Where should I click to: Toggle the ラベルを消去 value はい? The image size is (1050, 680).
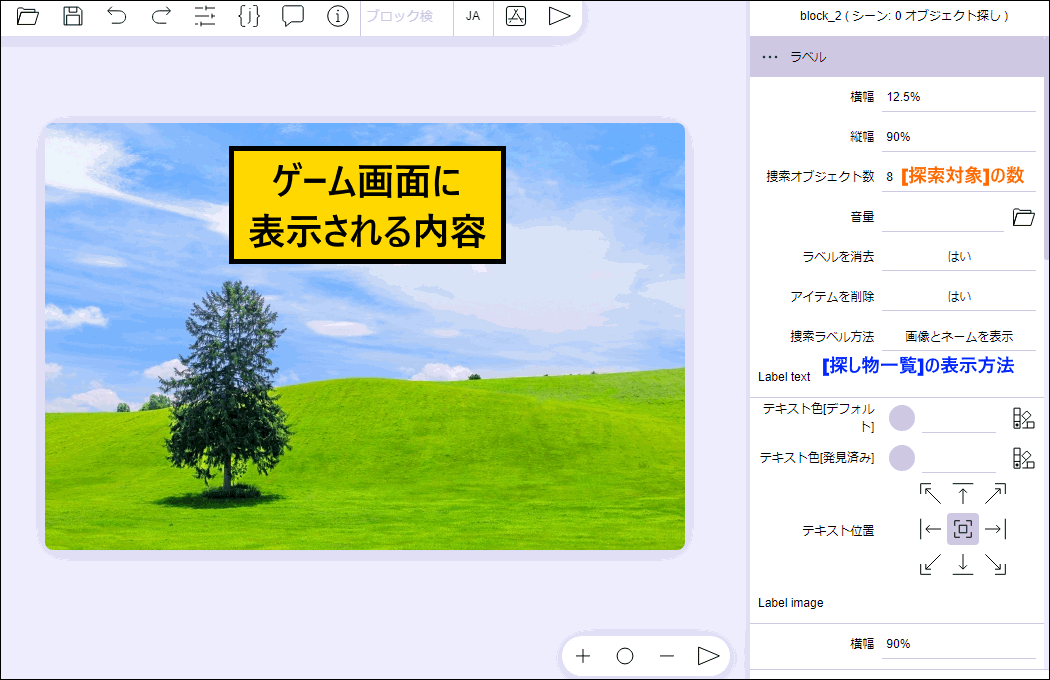click(958, 257)
